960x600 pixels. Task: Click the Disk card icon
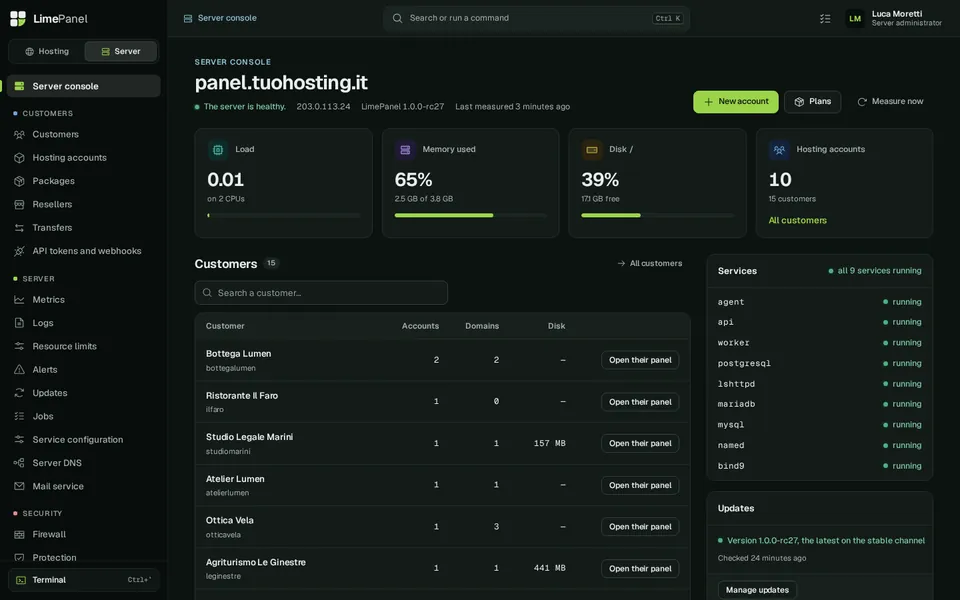click(x=591, y=149)
